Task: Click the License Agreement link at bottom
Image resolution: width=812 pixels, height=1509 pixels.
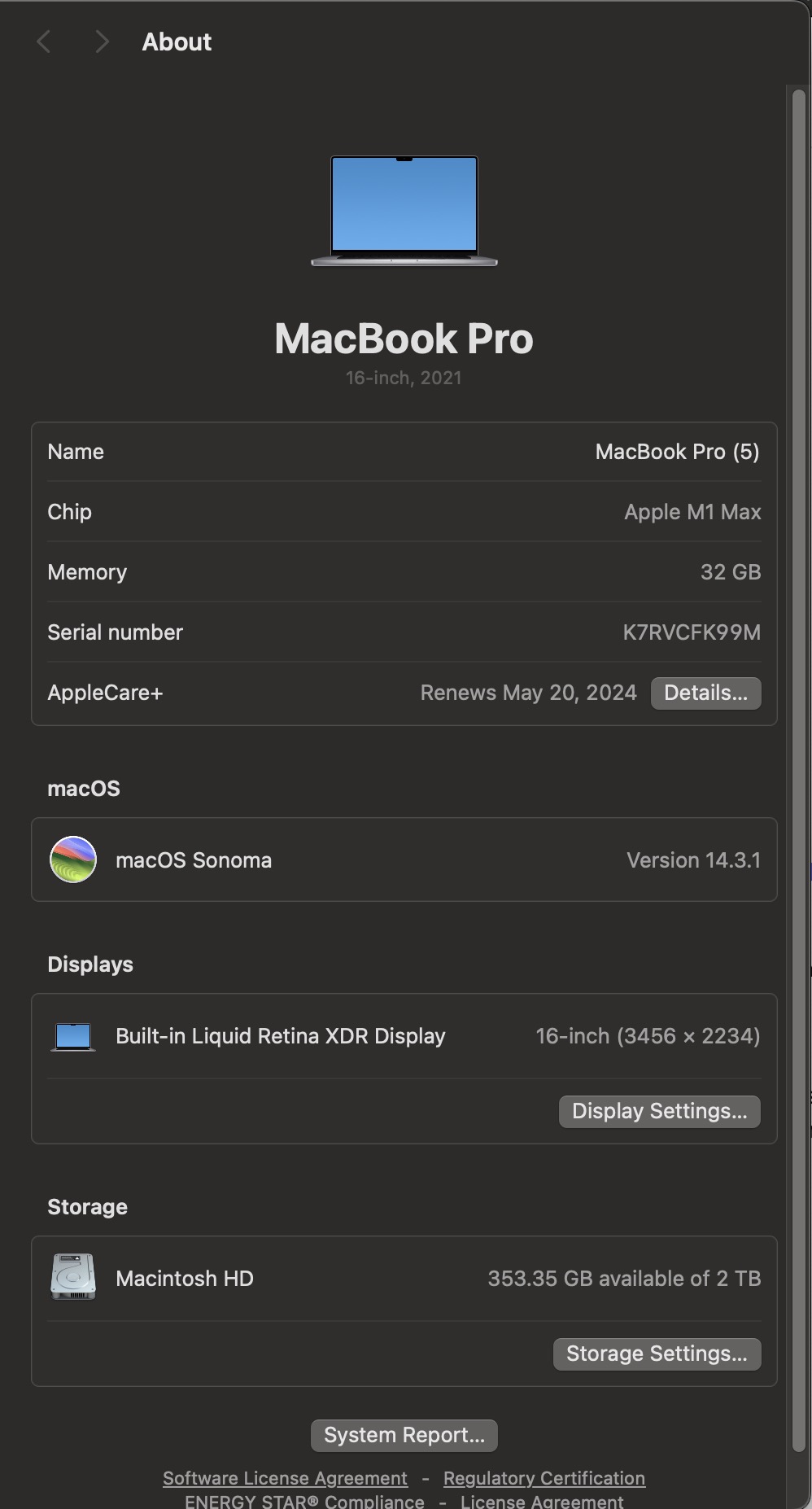Action: pyautogui.click(x=542, y=1501)
